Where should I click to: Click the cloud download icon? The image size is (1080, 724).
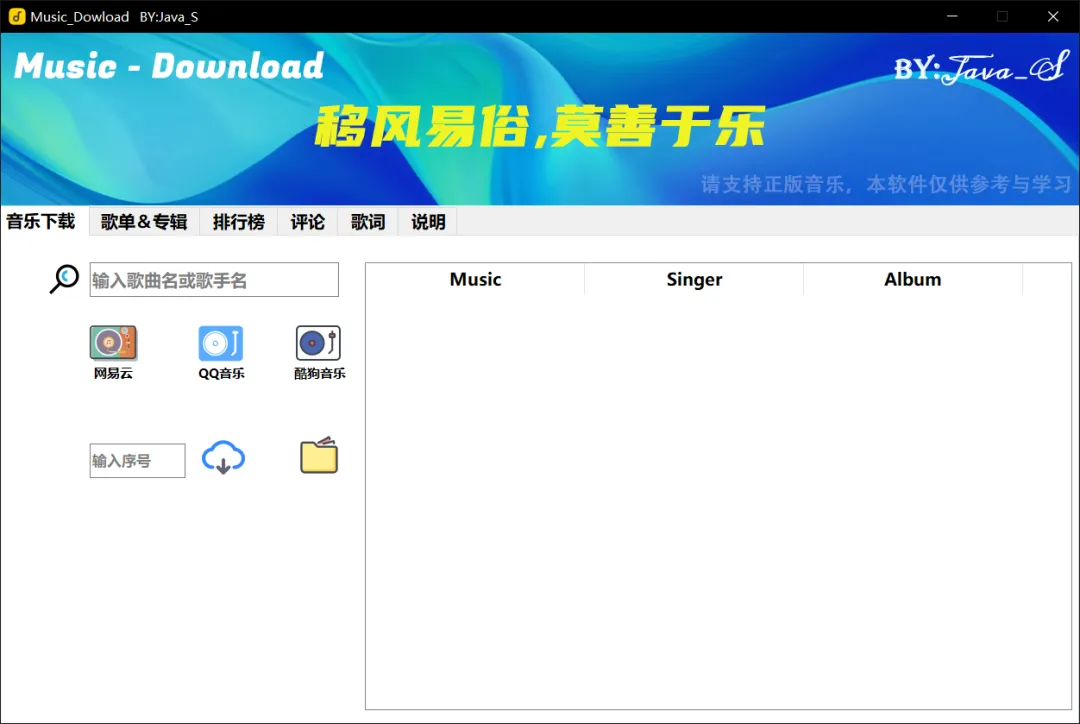point(223,457)
